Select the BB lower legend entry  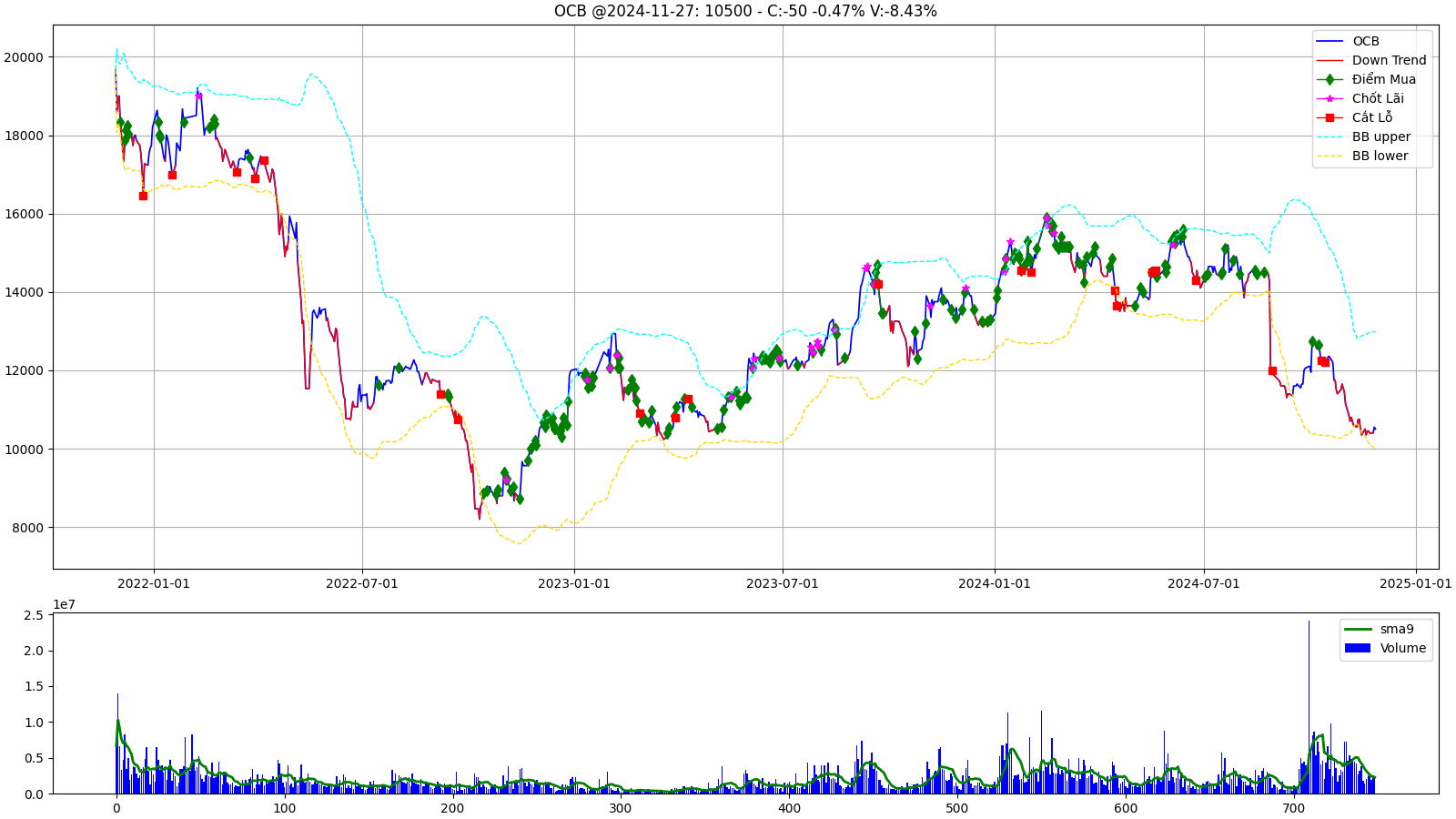[1362, 156]
